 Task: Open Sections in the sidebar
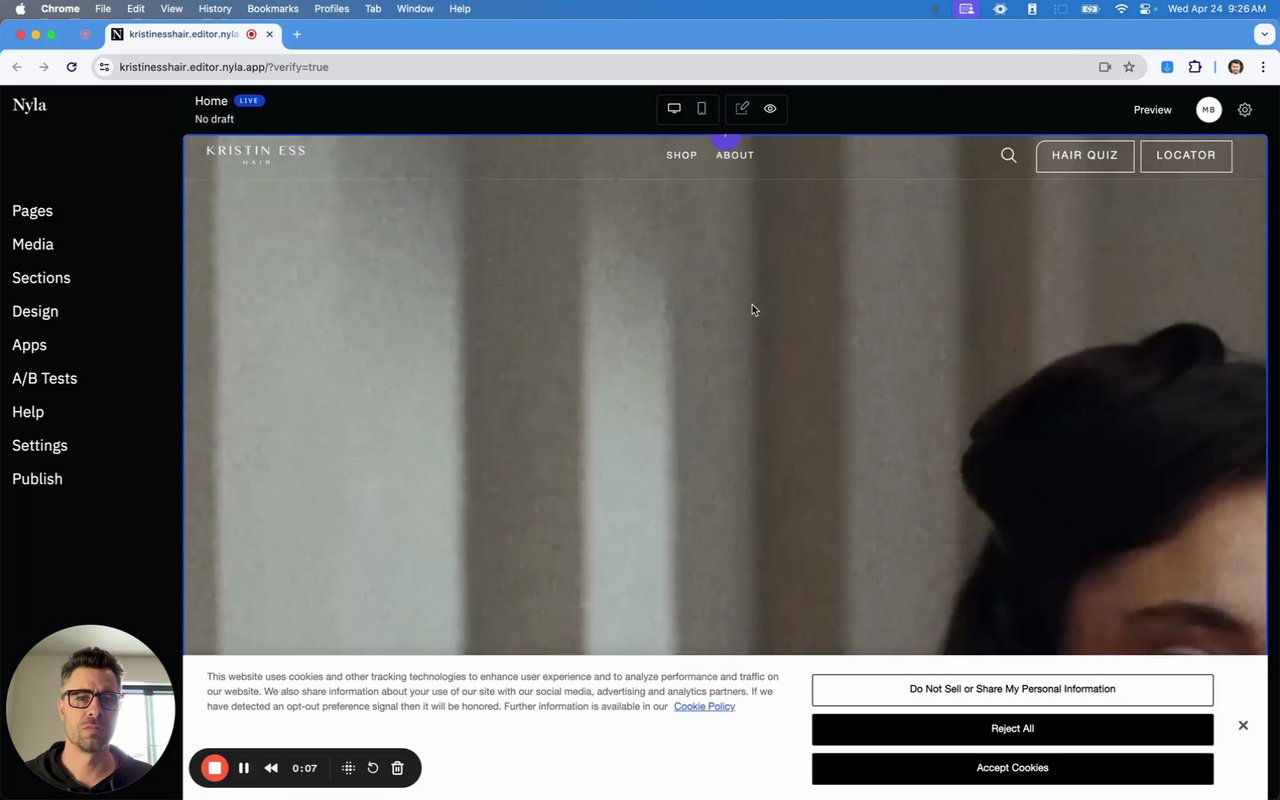coord(41,278)
